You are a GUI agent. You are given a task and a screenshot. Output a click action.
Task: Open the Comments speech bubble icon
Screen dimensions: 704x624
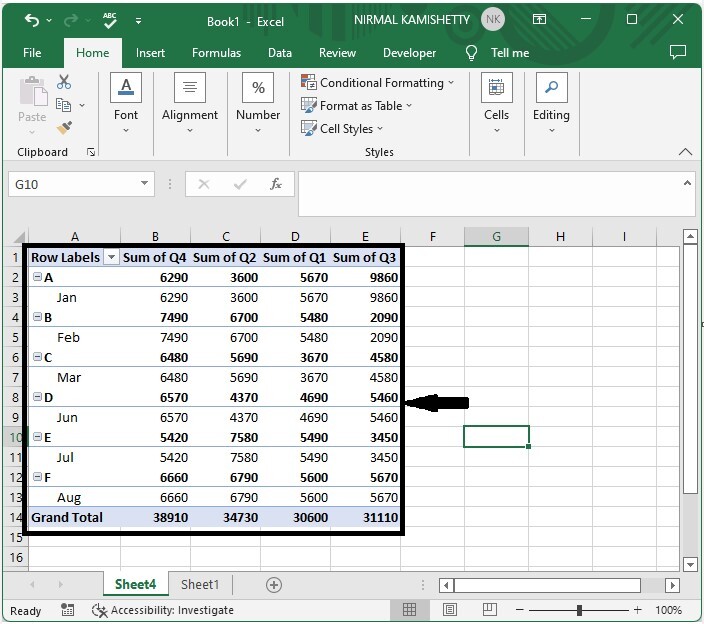(x=678, y=52)
